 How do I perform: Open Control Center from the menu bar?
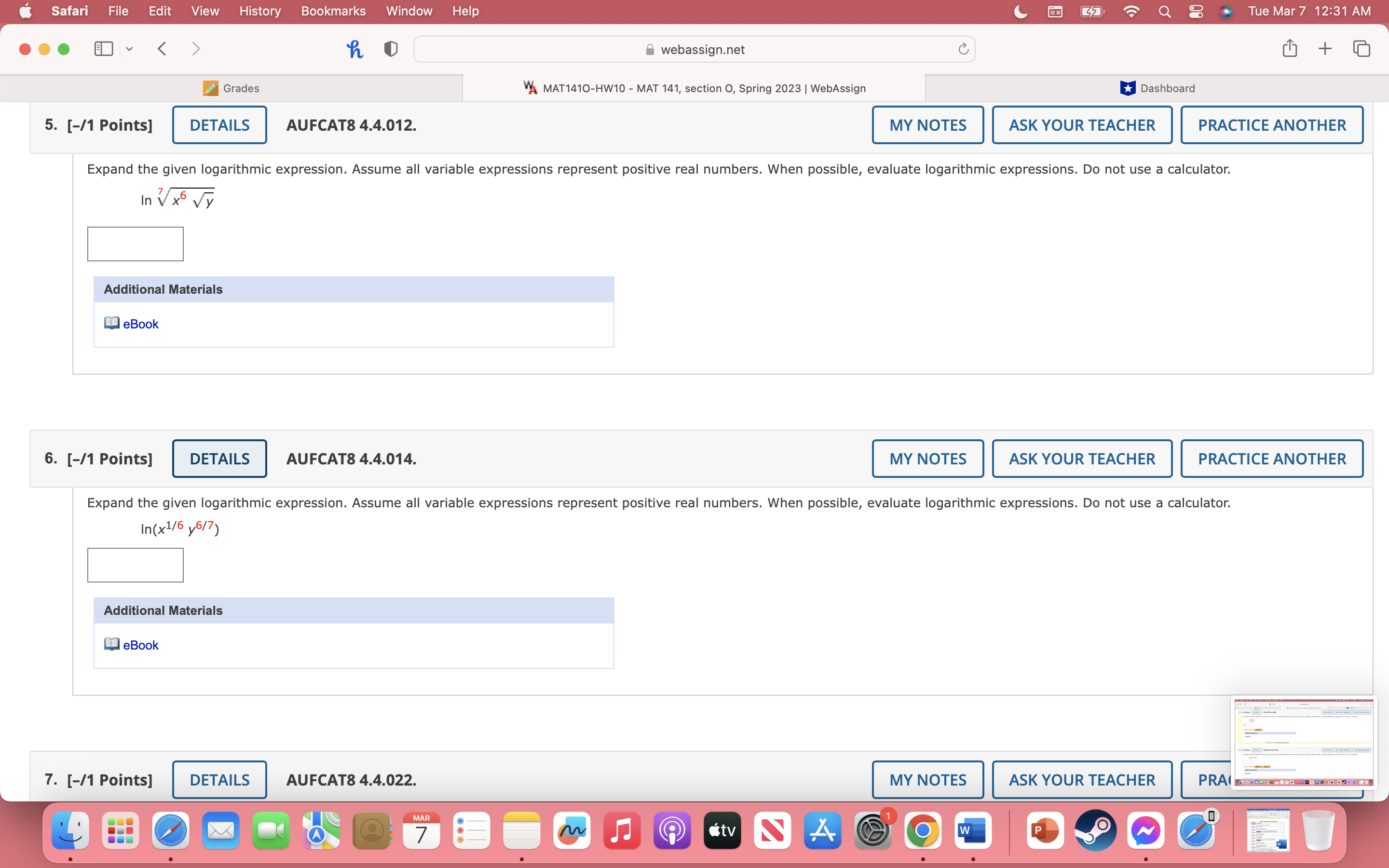click(1196, 11)
